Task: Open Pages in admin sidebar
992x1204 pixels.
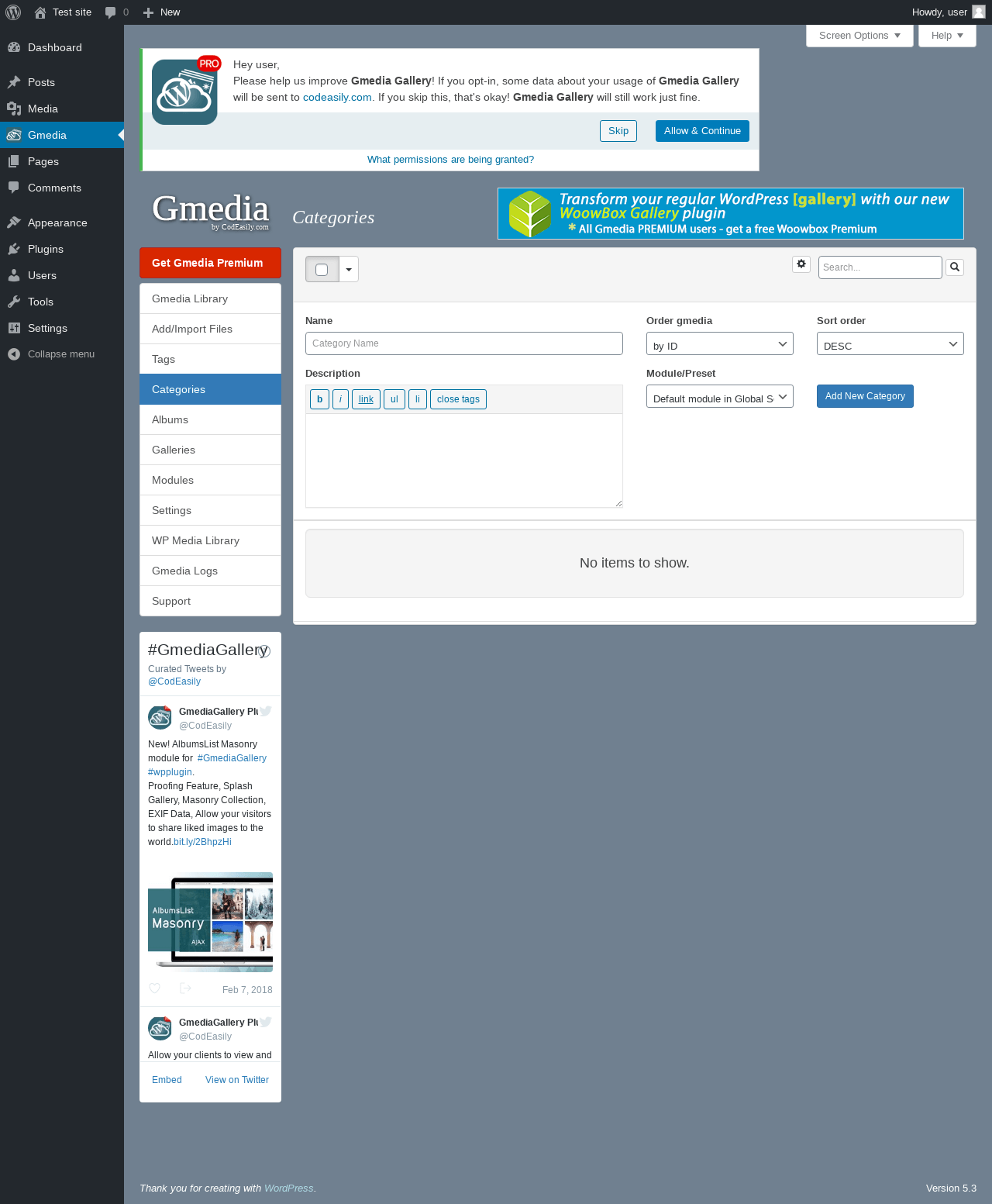Action: [62, 161]
